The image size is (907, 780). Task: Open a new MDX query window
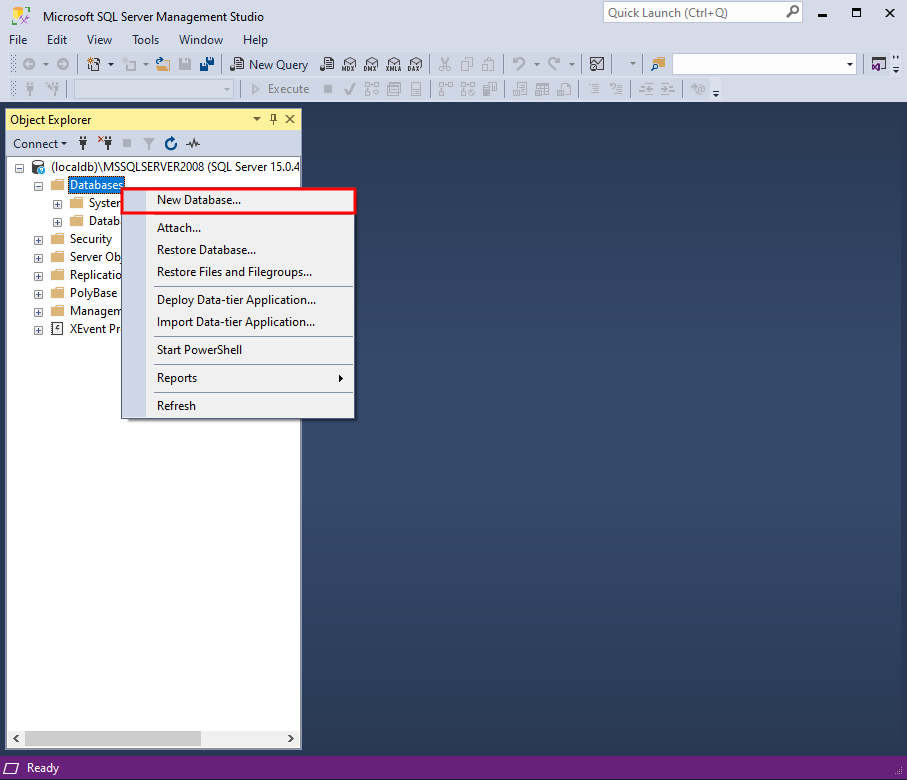tap(349, 64)
